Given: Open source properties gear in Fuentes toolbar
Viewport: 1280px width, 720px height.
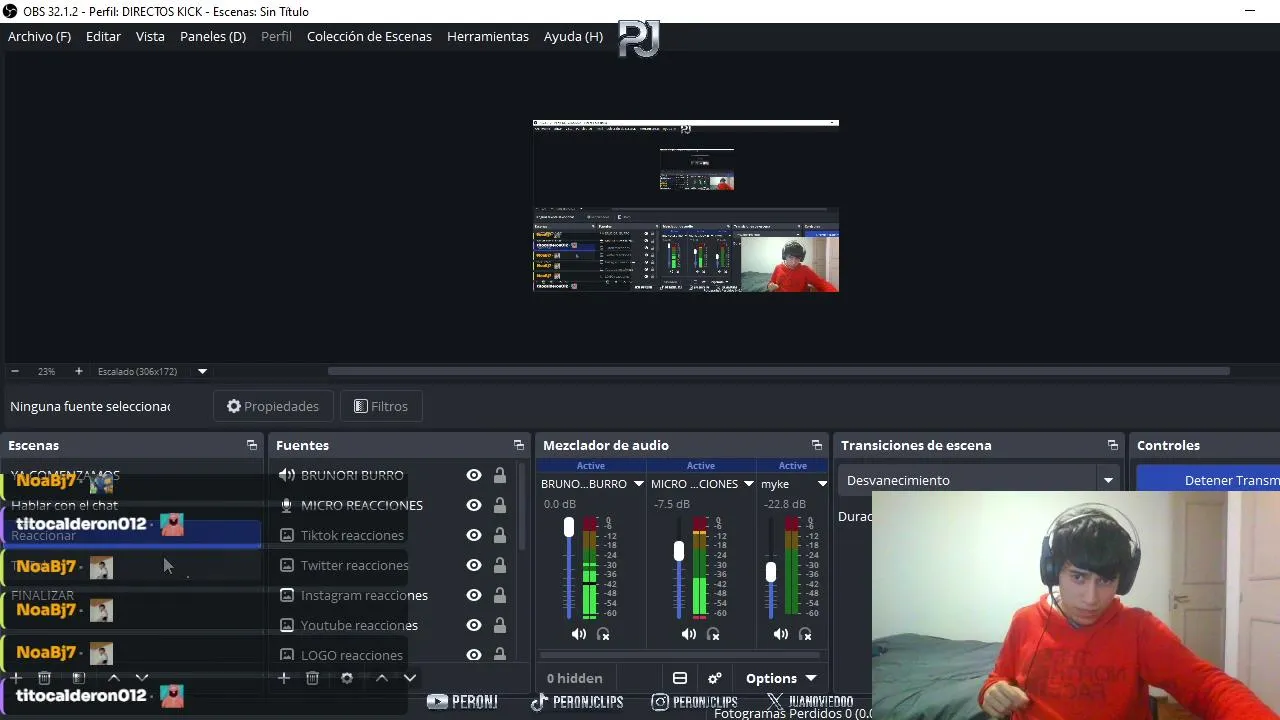Looking at the screenshot, I should click(x=347, y=678).
